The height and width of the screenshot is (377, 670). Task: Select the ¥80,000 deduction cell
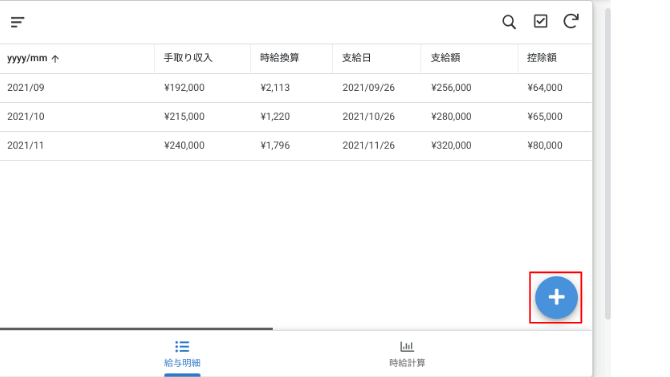545,146
